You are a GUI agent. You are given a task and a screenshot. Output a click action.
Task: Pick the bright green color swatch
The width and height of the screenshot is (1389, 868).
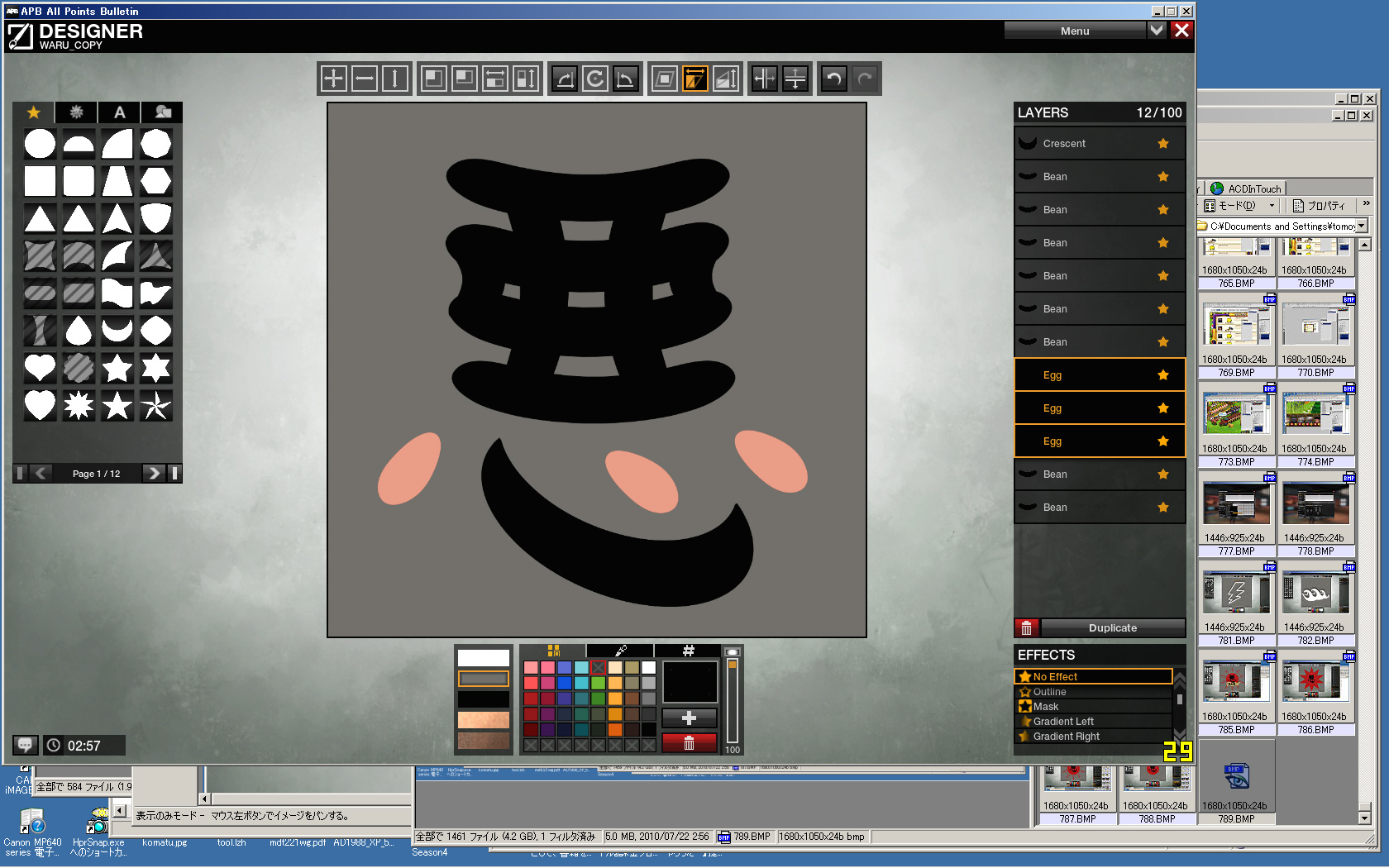tap(598, 683)
